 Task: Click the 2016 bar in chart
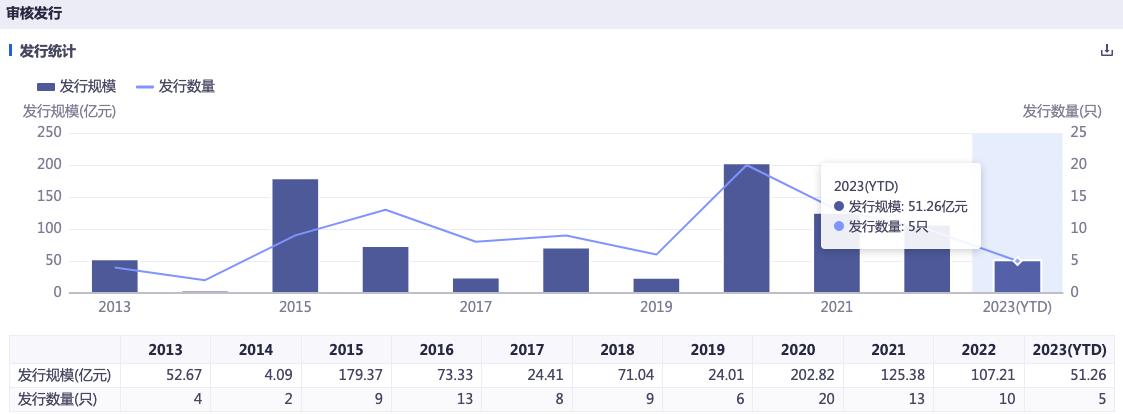(x=385, y=269)
